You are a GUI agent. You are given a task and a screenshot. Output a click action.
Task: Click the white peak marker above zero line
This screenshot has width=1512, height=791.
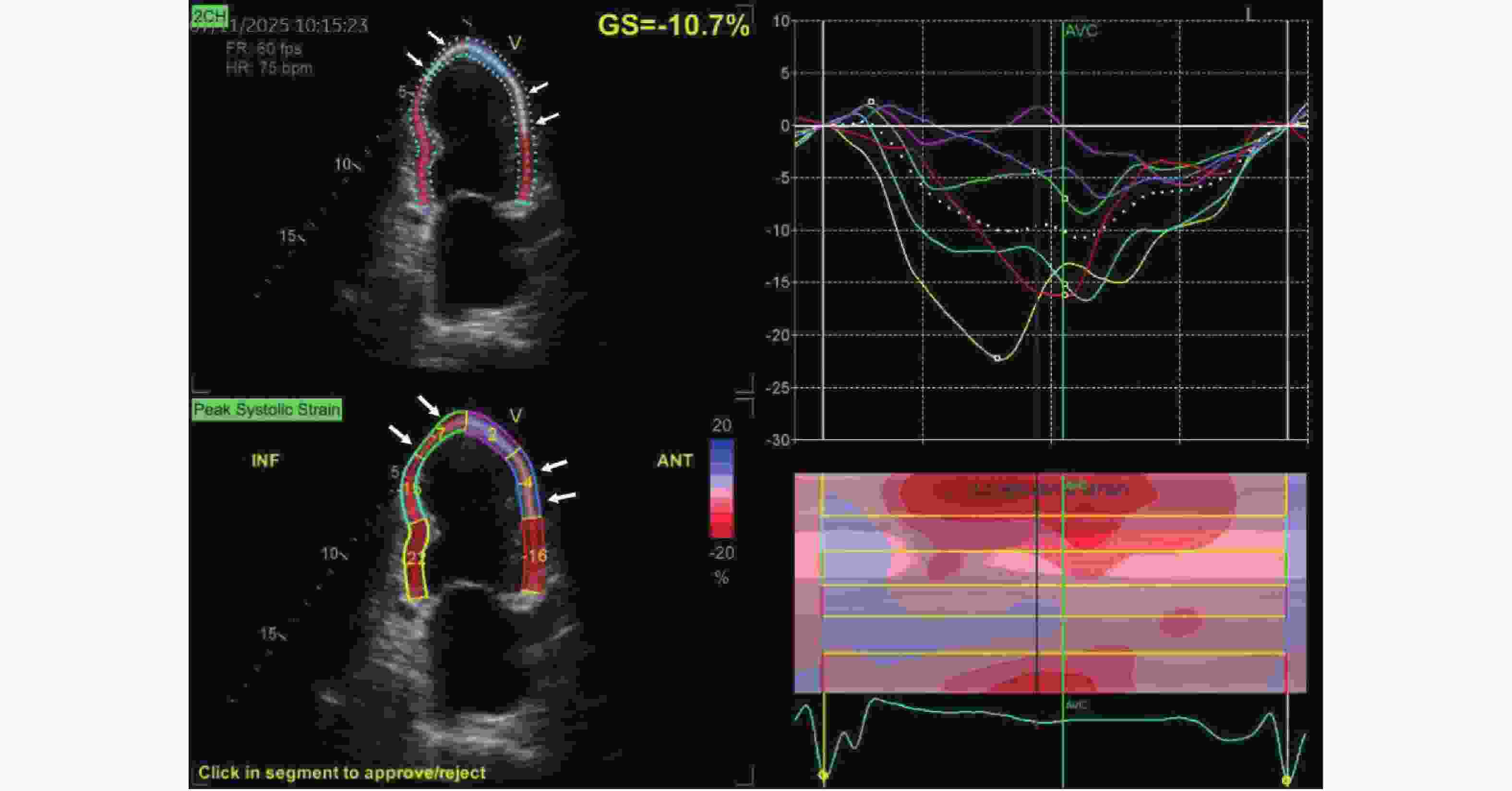(x=871, y=102)
